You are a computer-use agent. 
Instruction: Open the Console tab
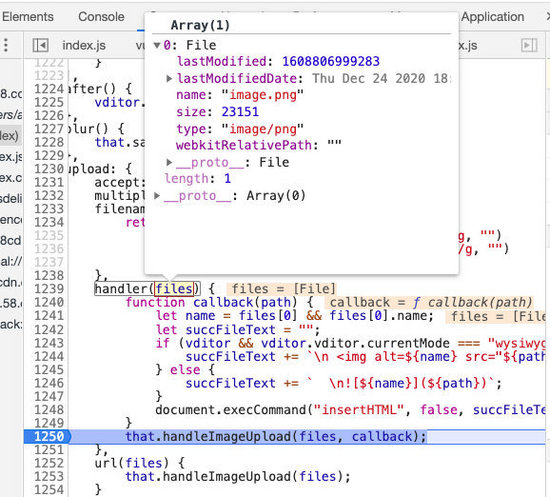pos(101,17)
